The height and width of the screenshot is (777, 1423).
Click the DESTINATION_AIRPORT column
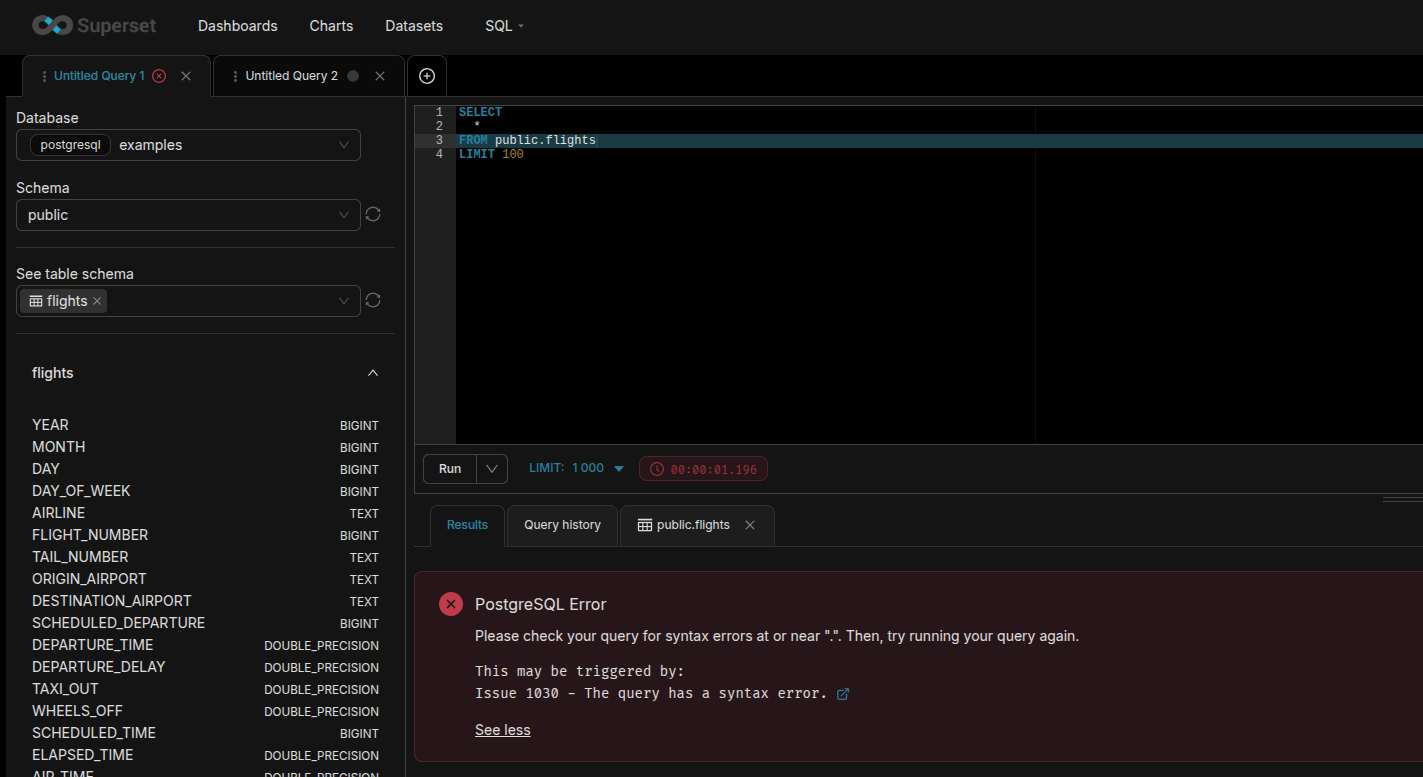click(x=205, y=601)
